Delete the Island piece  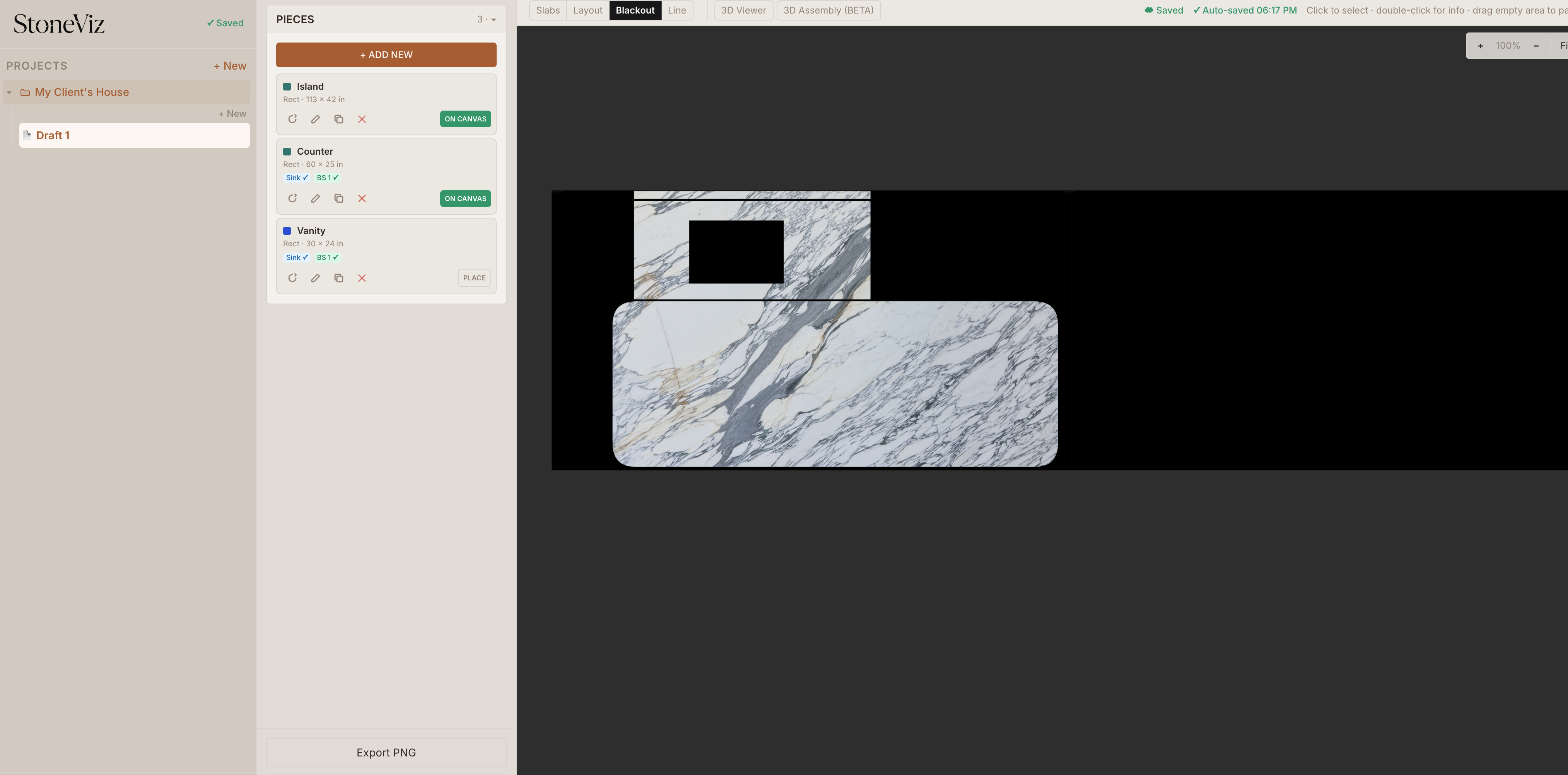tap(362, 119)
